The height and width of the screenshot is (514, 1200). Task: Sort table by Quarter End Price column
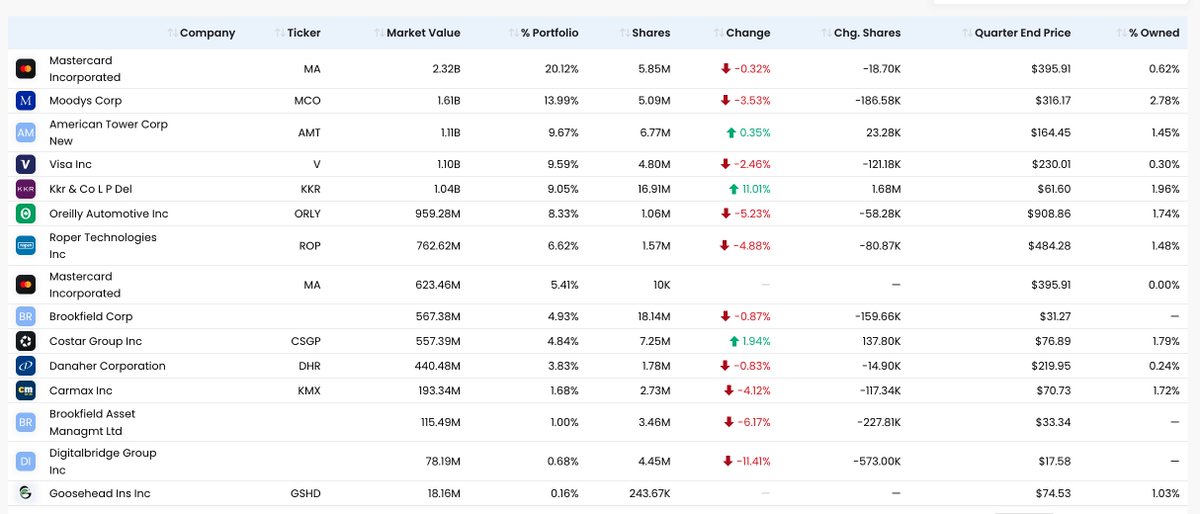pyautogui.click(x=1015, y=33)
